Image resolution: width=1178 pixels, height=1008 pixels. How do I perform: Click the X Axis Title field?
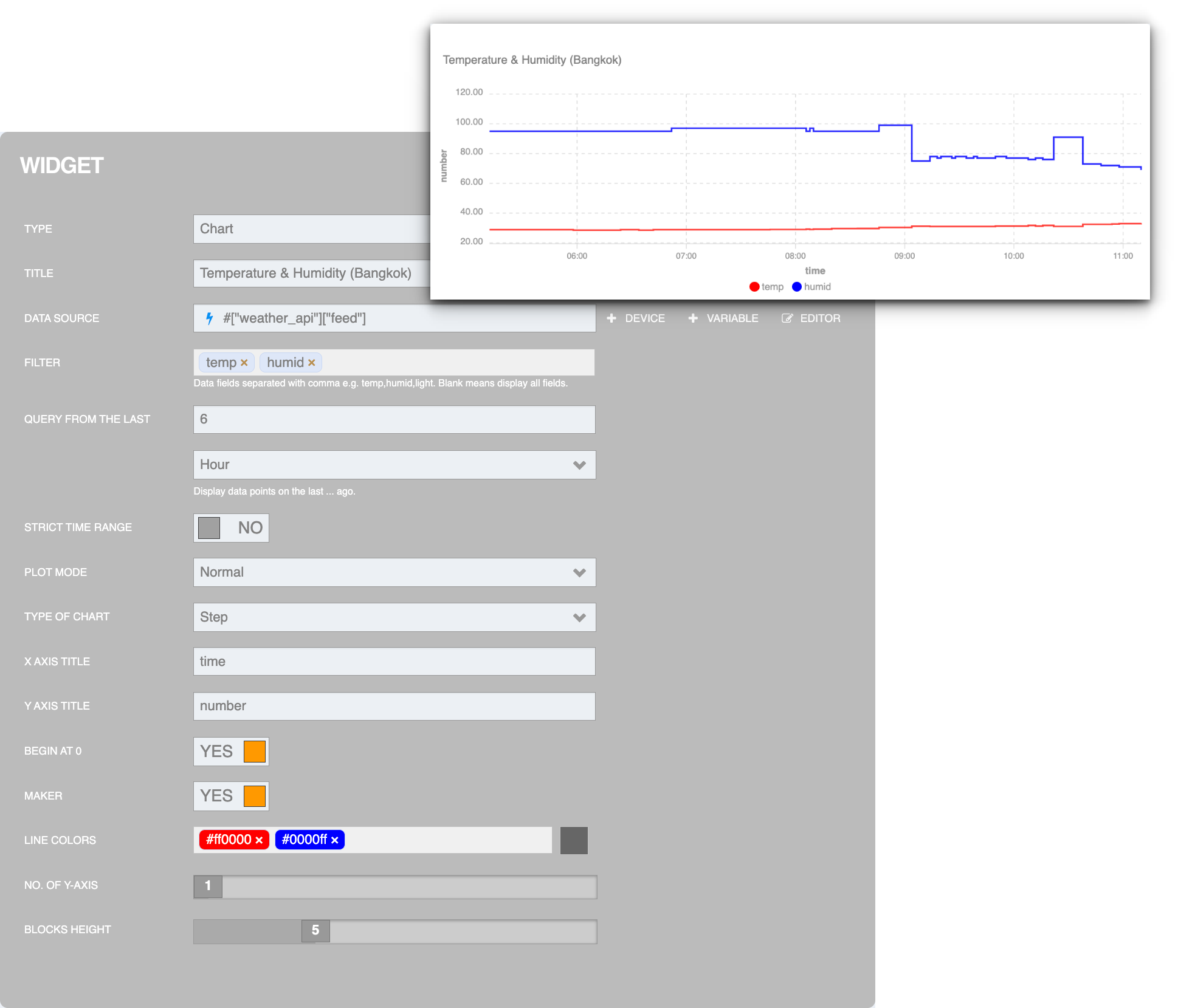pyautogui.click(x=394, y=662)
